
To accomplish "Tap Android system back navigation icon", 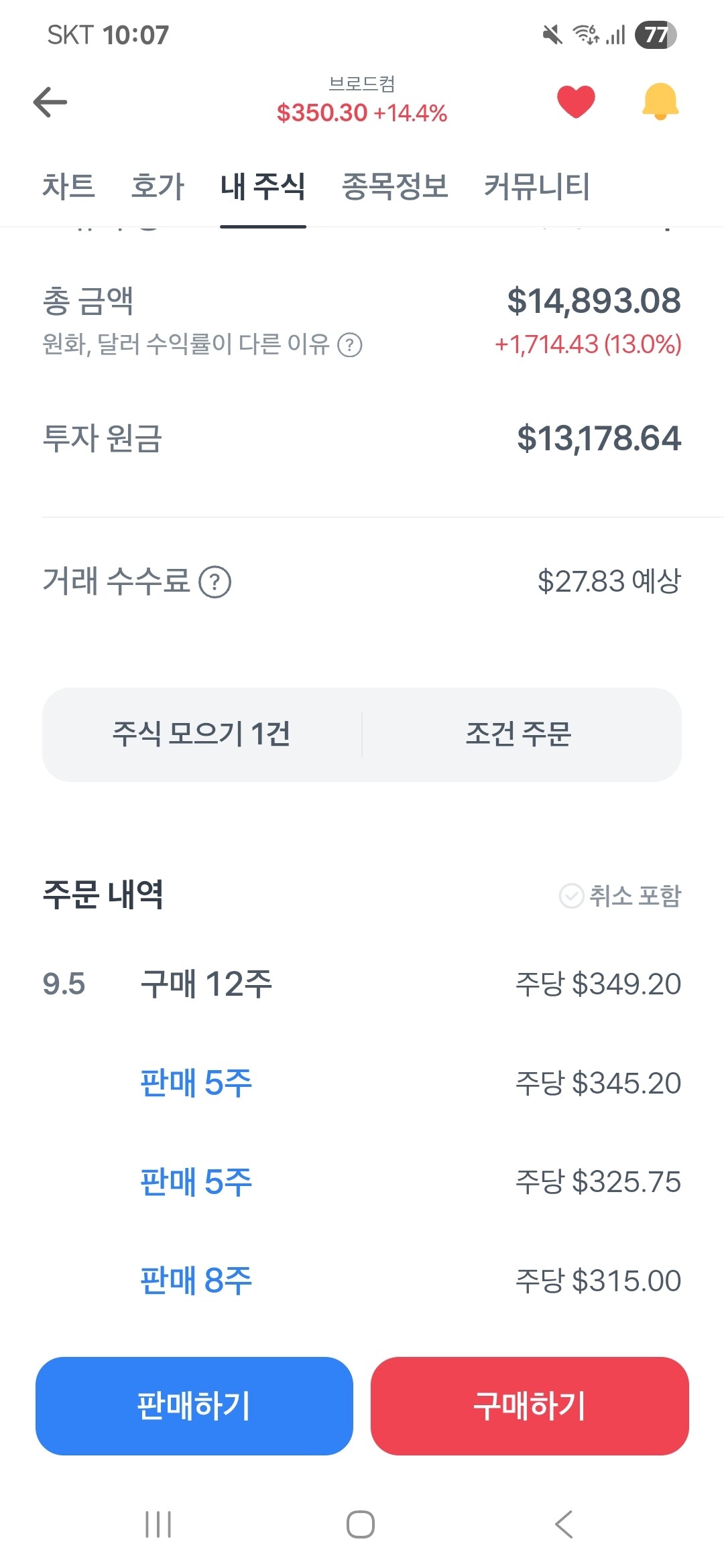I will tap(564, 1524).
